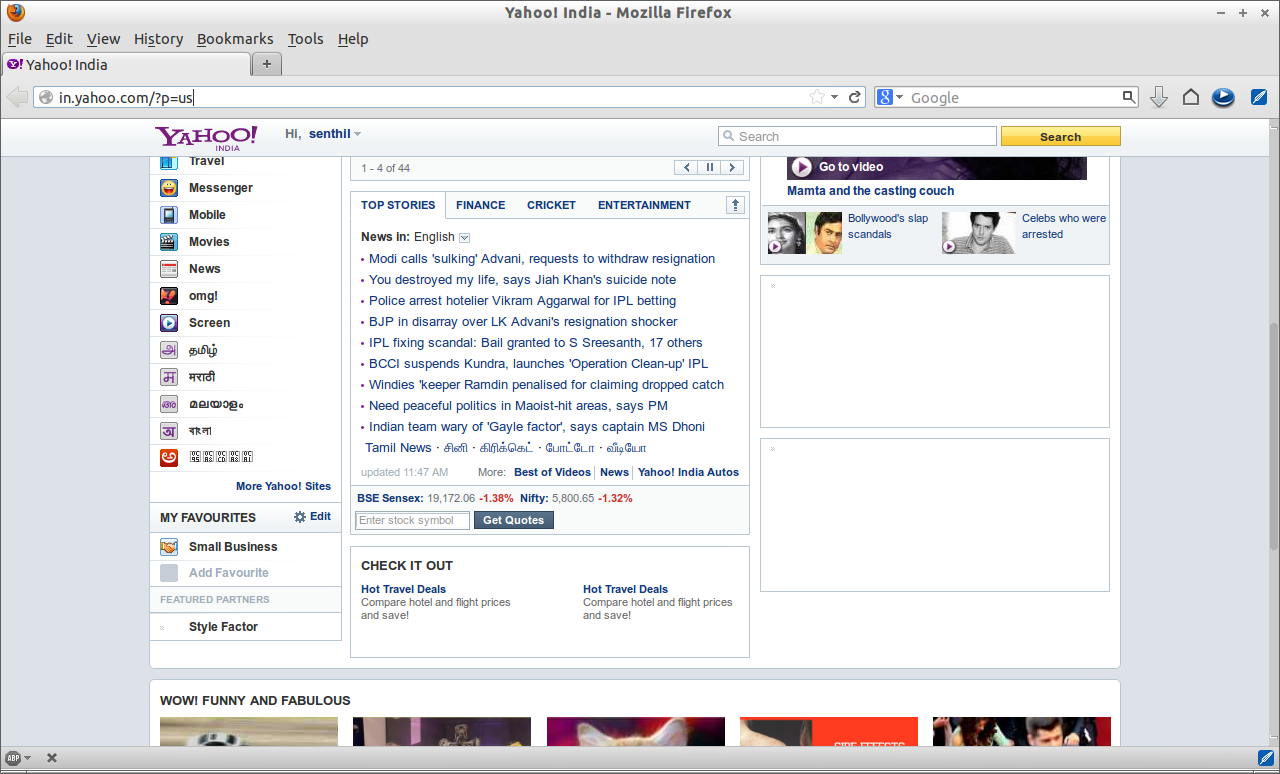The image size is (1280, 774).
Task: Click the Add Favourite option
Action: (228, 573)
